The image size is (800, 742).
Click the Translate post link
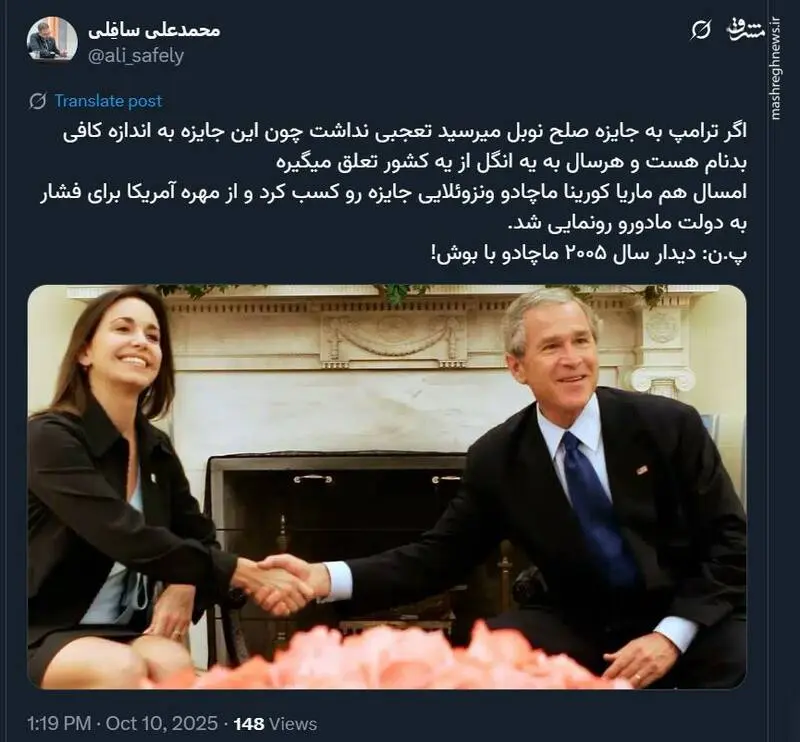[108, 101]
